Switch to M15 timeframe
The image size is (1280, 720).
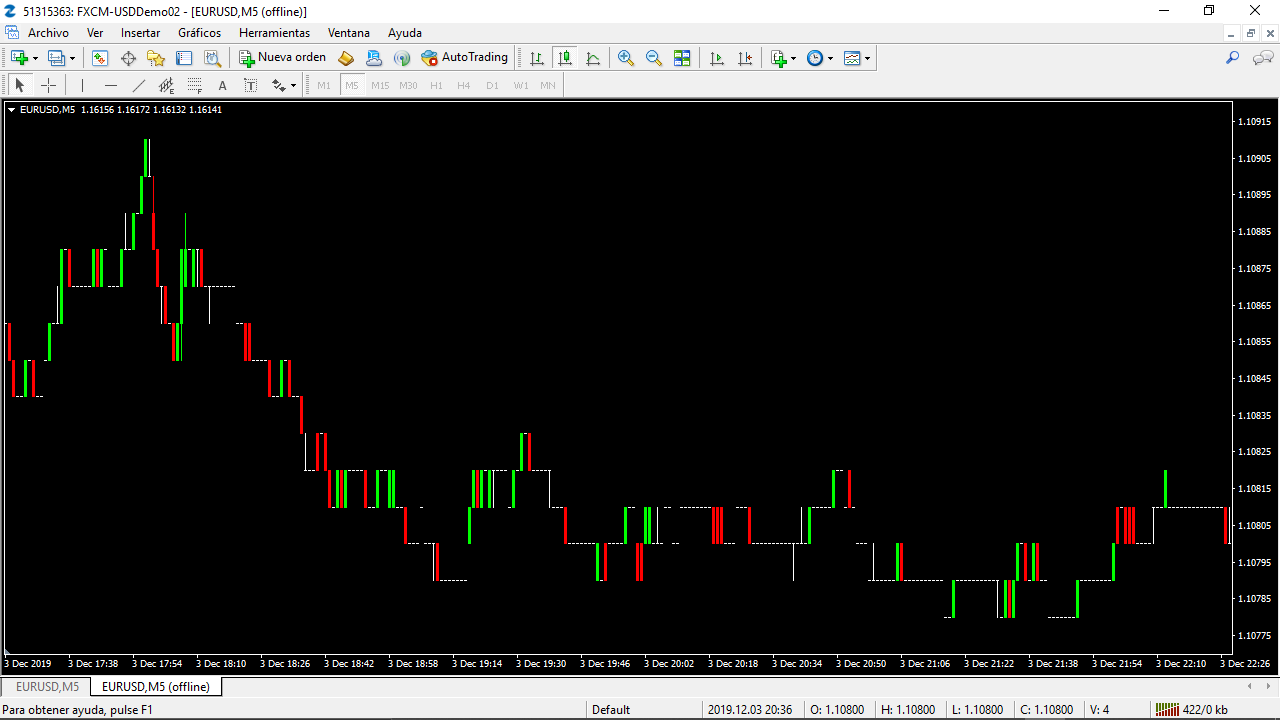380,85
